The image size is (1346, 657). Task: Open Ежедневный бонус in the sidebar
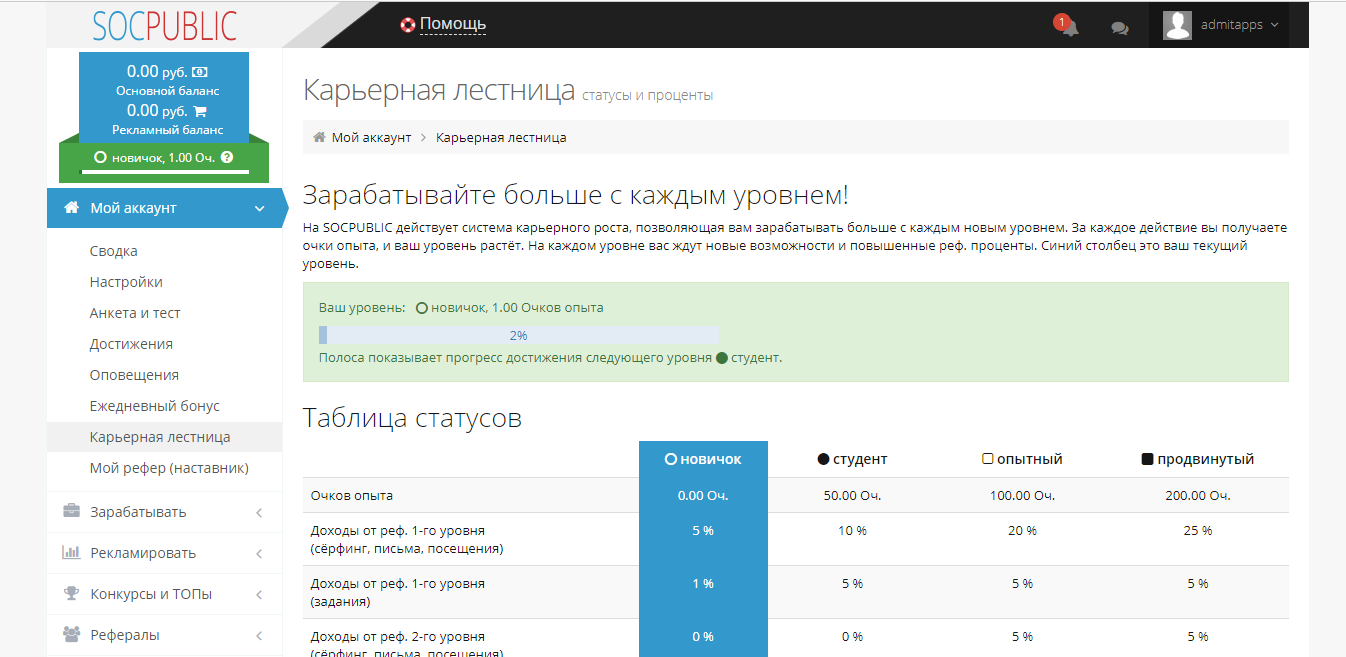pyautogui.click(x=154, y=406)
